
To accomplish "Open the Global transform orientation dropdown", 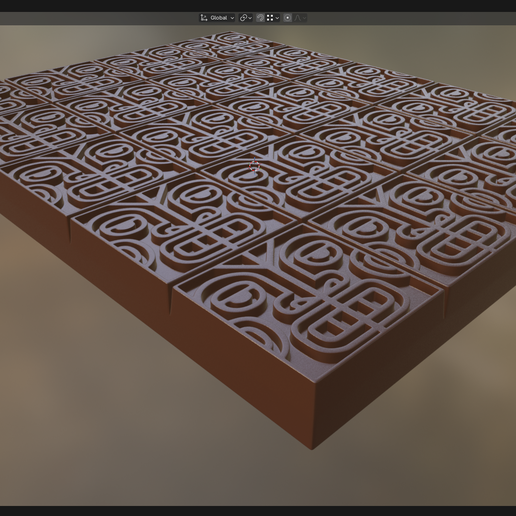I will click(x=217, y=18).
